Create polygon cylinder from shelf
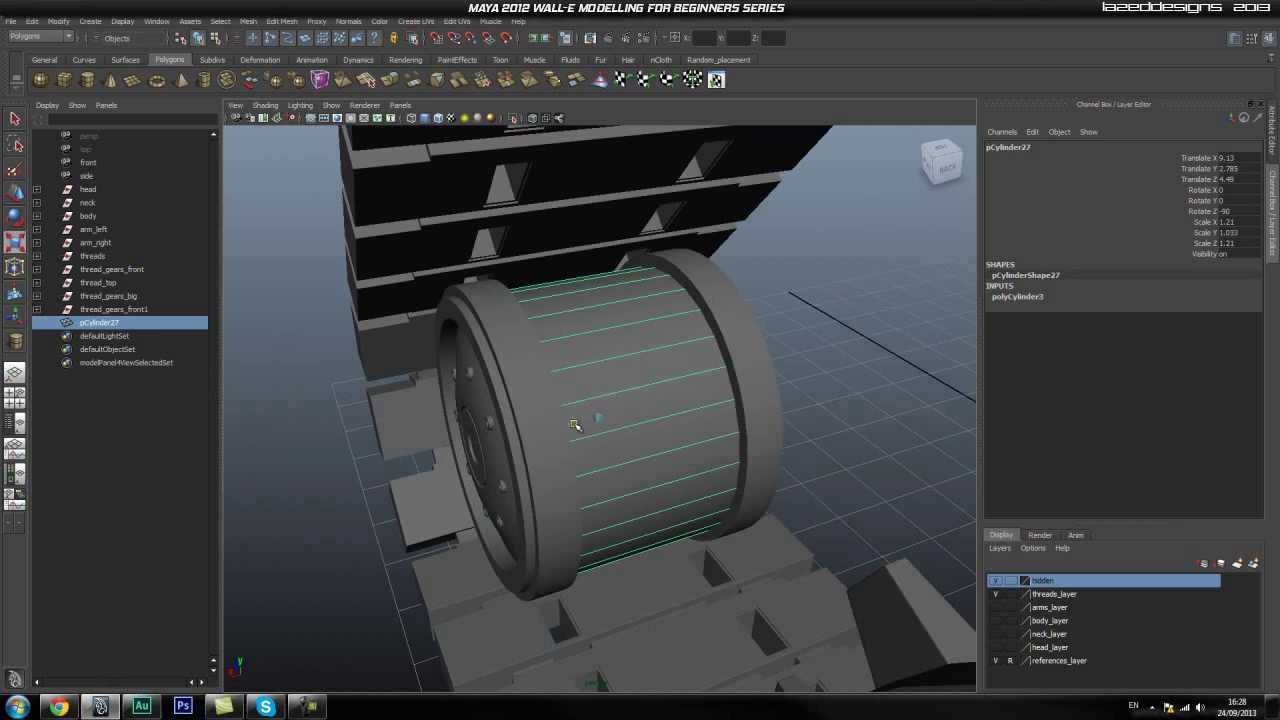This screenshot has height=720, width=1280. pyautogui.click(x=87, y=80)
